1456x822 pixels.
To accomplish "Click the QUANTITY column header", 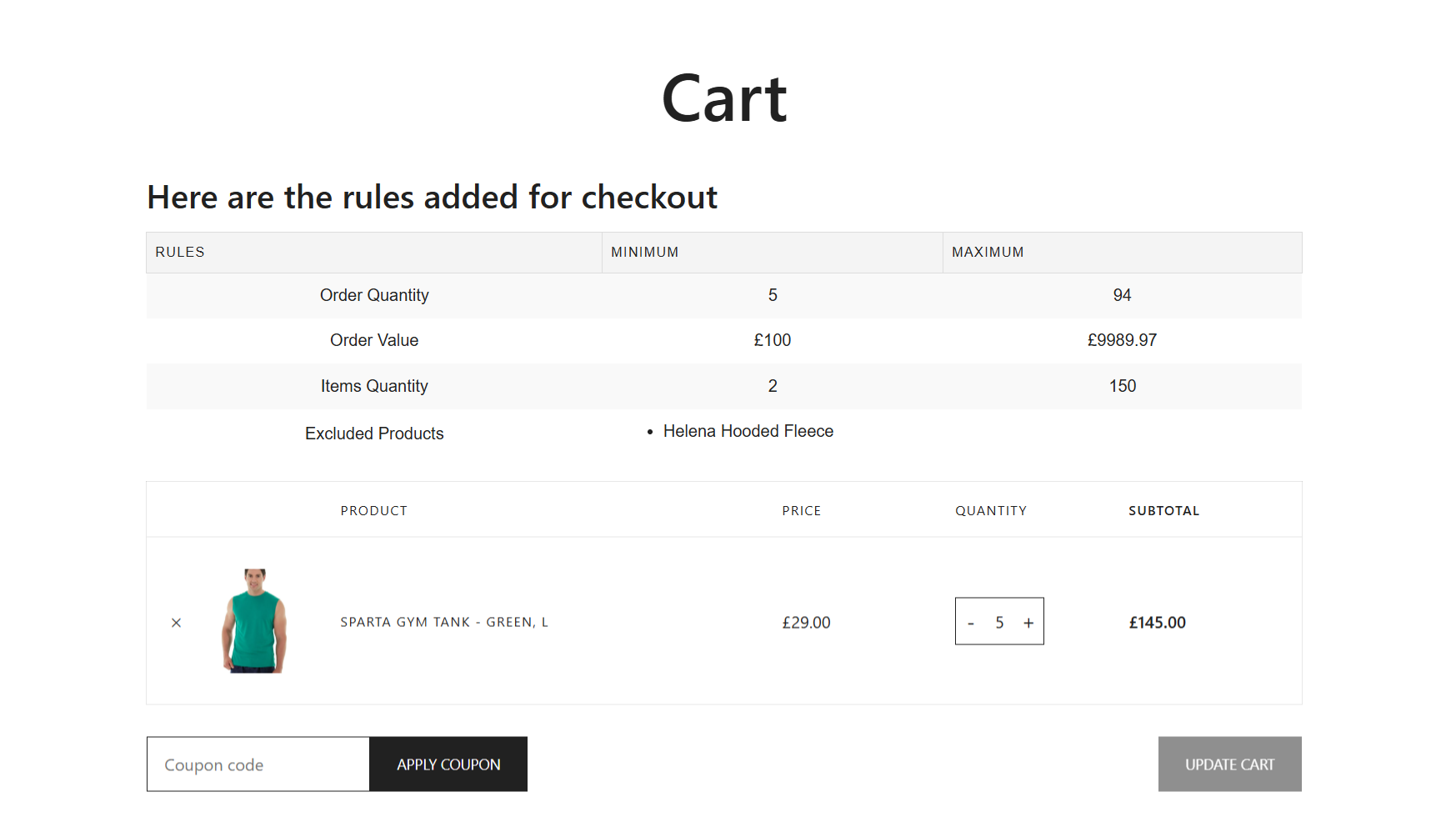I will tap(991, 509).
